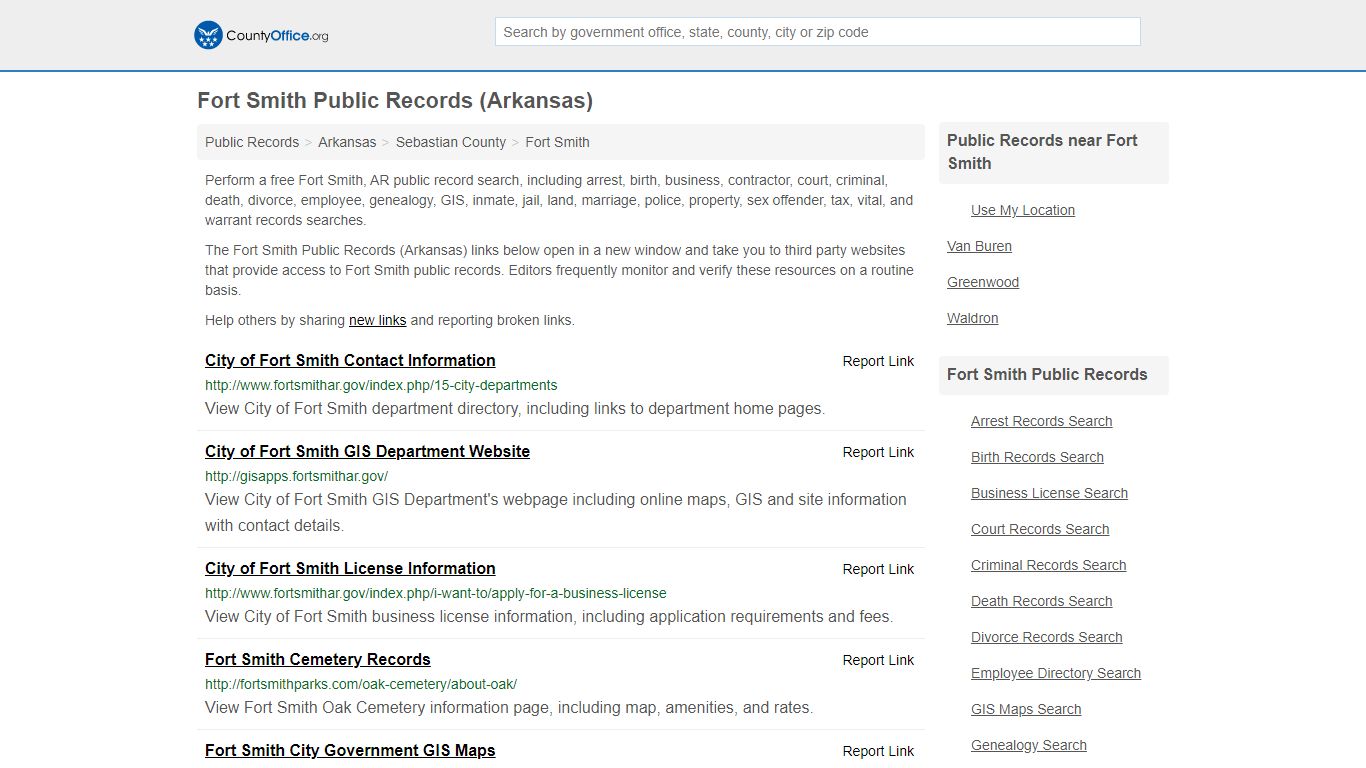The image size is (1366, 768).
Task: Open City of Fort Smith GIS Department Website
Action: pos(367,451)
